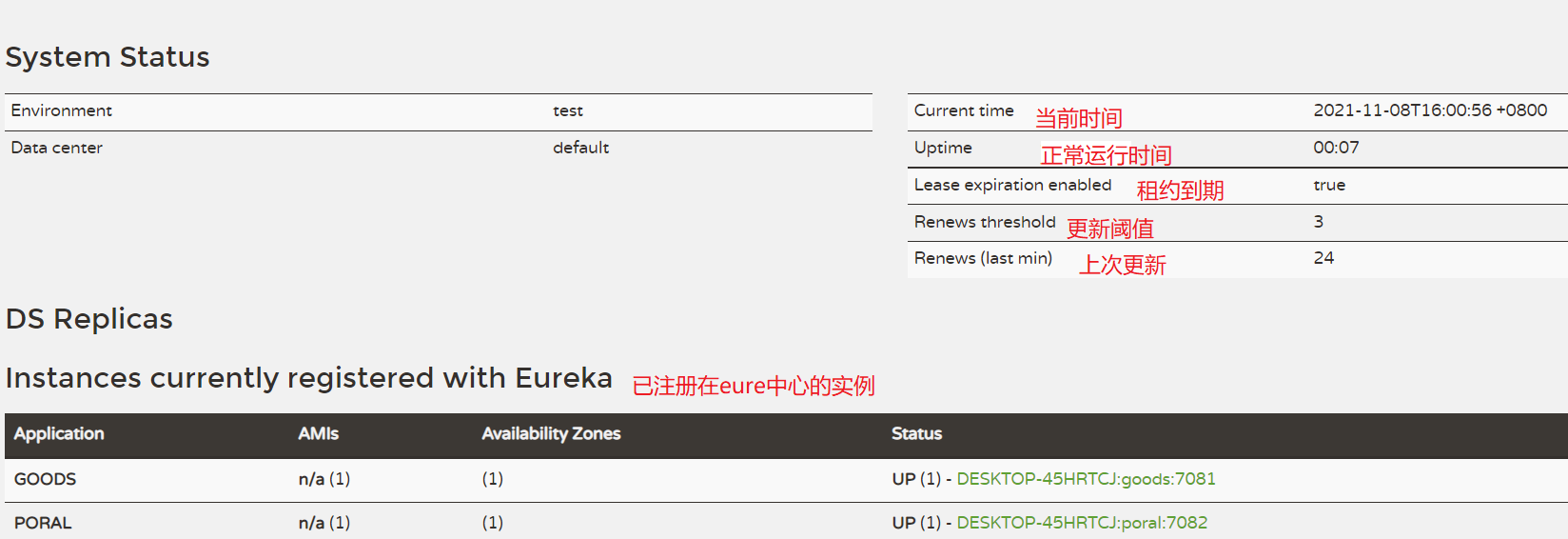Select the GOODS application name cell
This screenshot has width=1568, height=539.
tap(45, 479)
